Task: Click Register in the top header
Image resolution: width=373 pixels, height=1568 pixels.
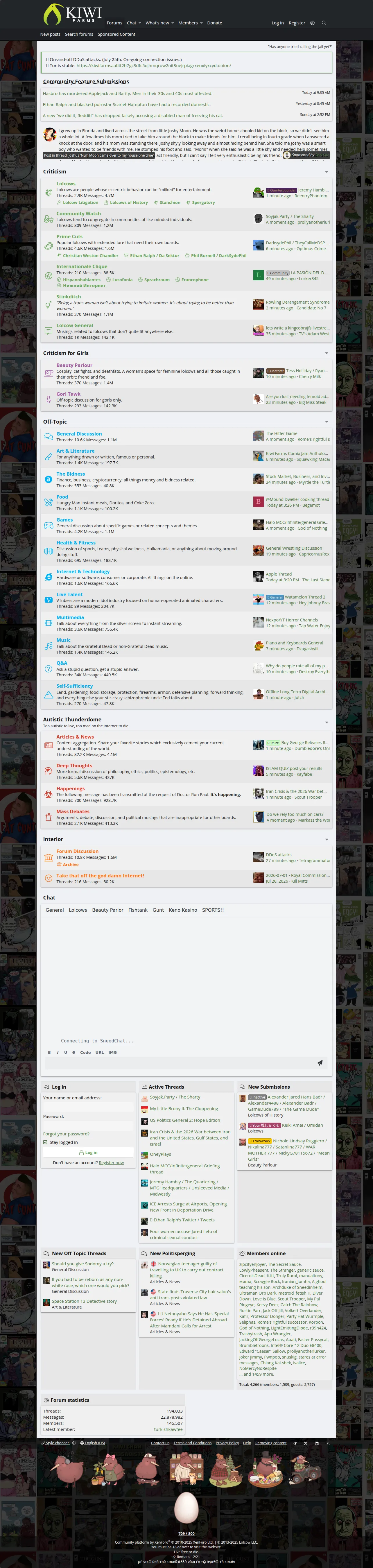Action: click(x=297, y=23)
